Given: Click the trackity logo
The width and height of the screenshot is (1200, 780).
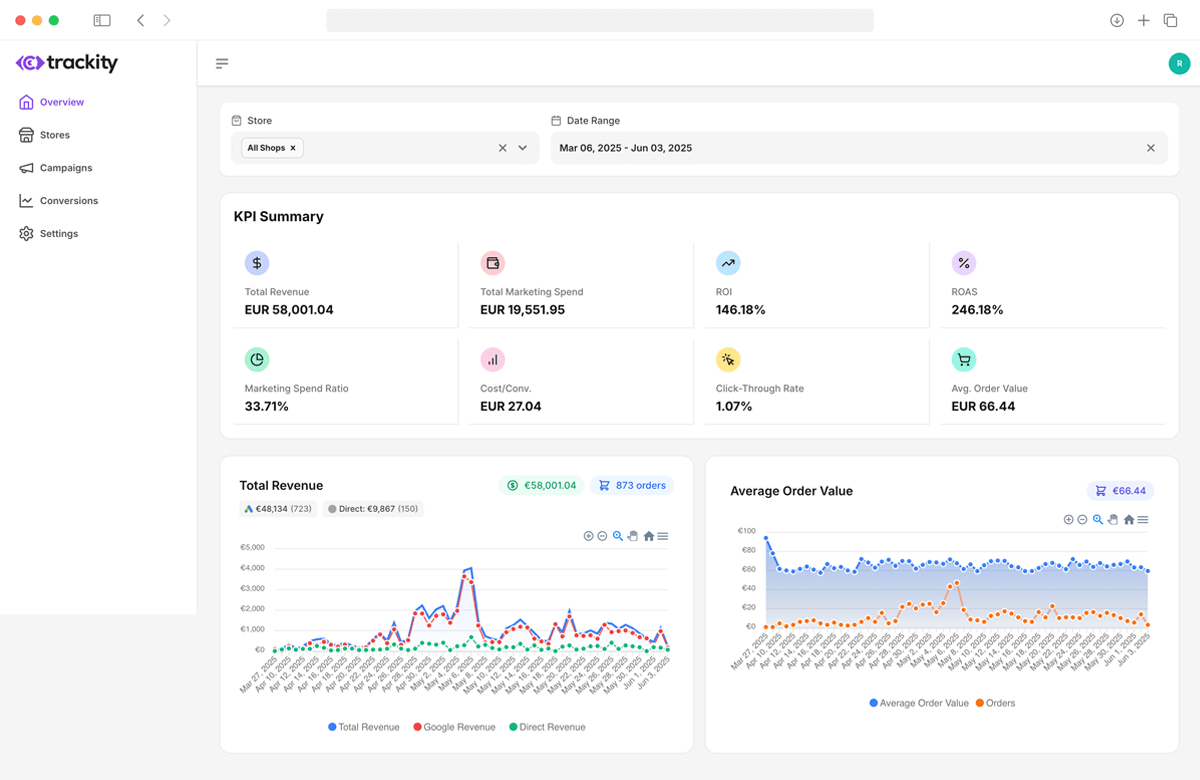Looking at the screenshot, I should (x=67, y=63).
